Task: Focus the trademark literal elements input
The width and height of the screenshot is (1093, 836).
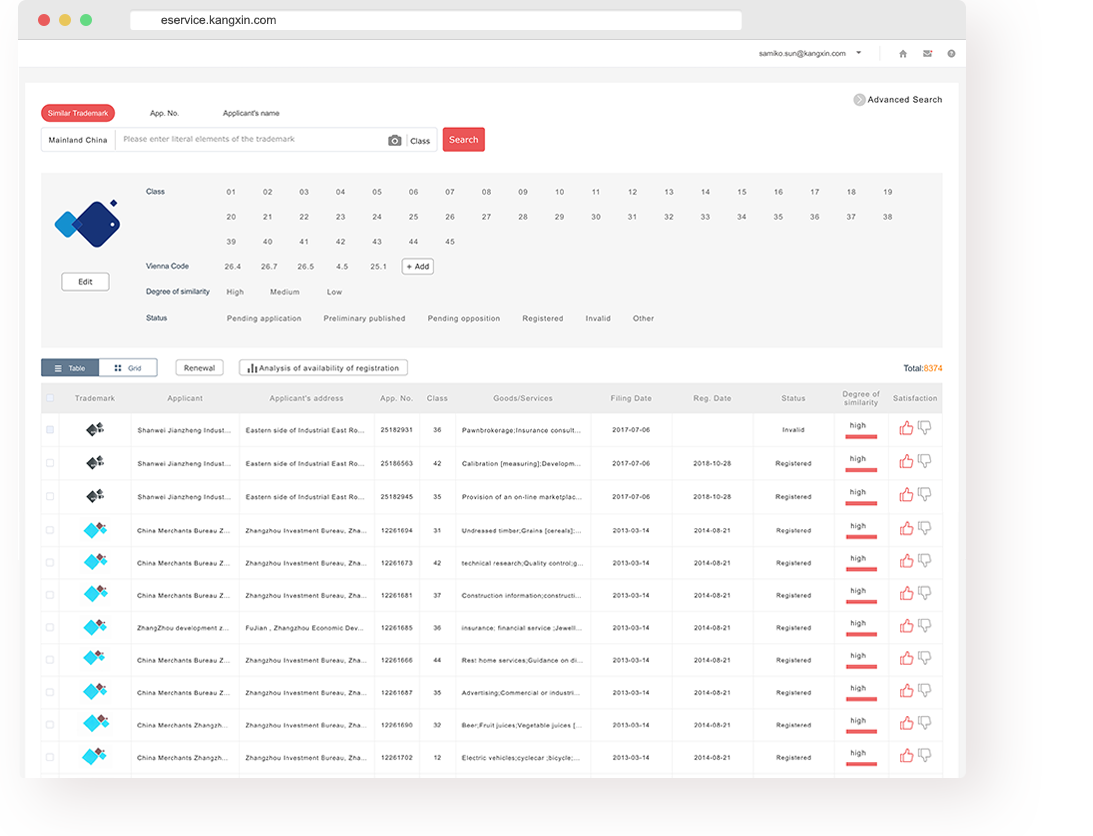Action: point(251,139)
